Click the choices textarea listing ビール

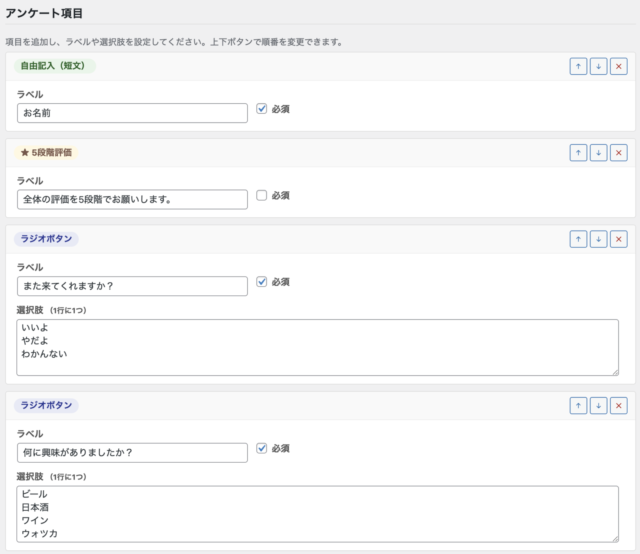click(x=317, y=513)
